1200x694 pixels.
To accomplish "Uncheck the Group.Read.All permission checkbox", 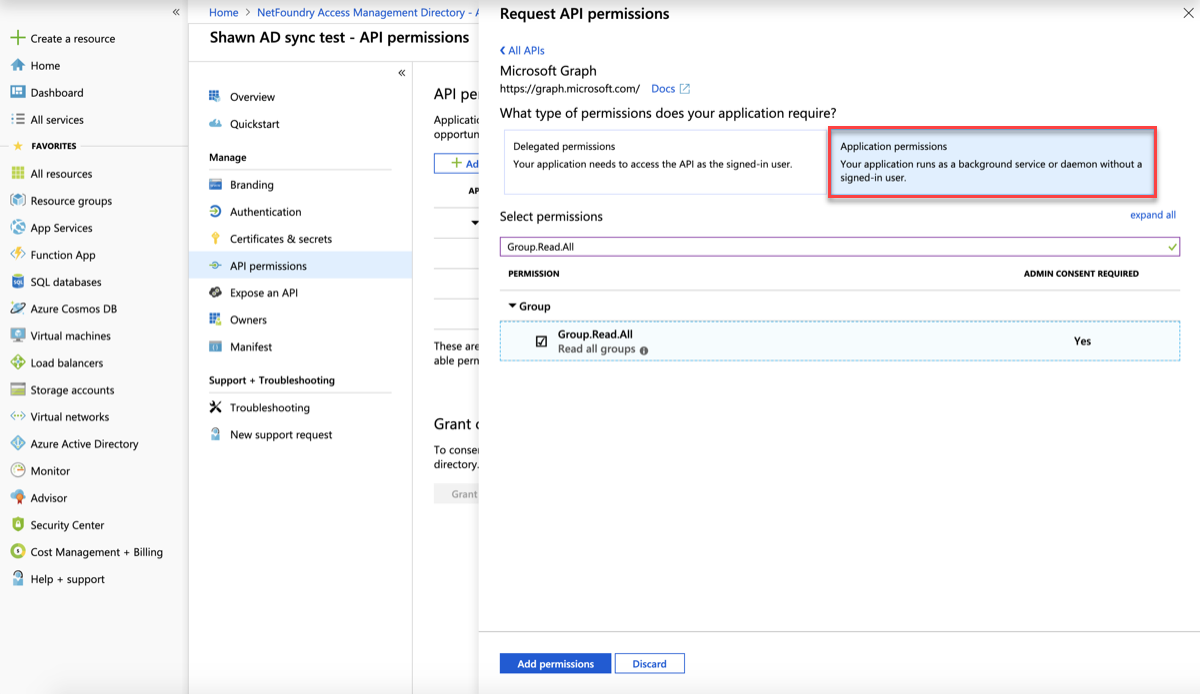I will pos(541,341).
